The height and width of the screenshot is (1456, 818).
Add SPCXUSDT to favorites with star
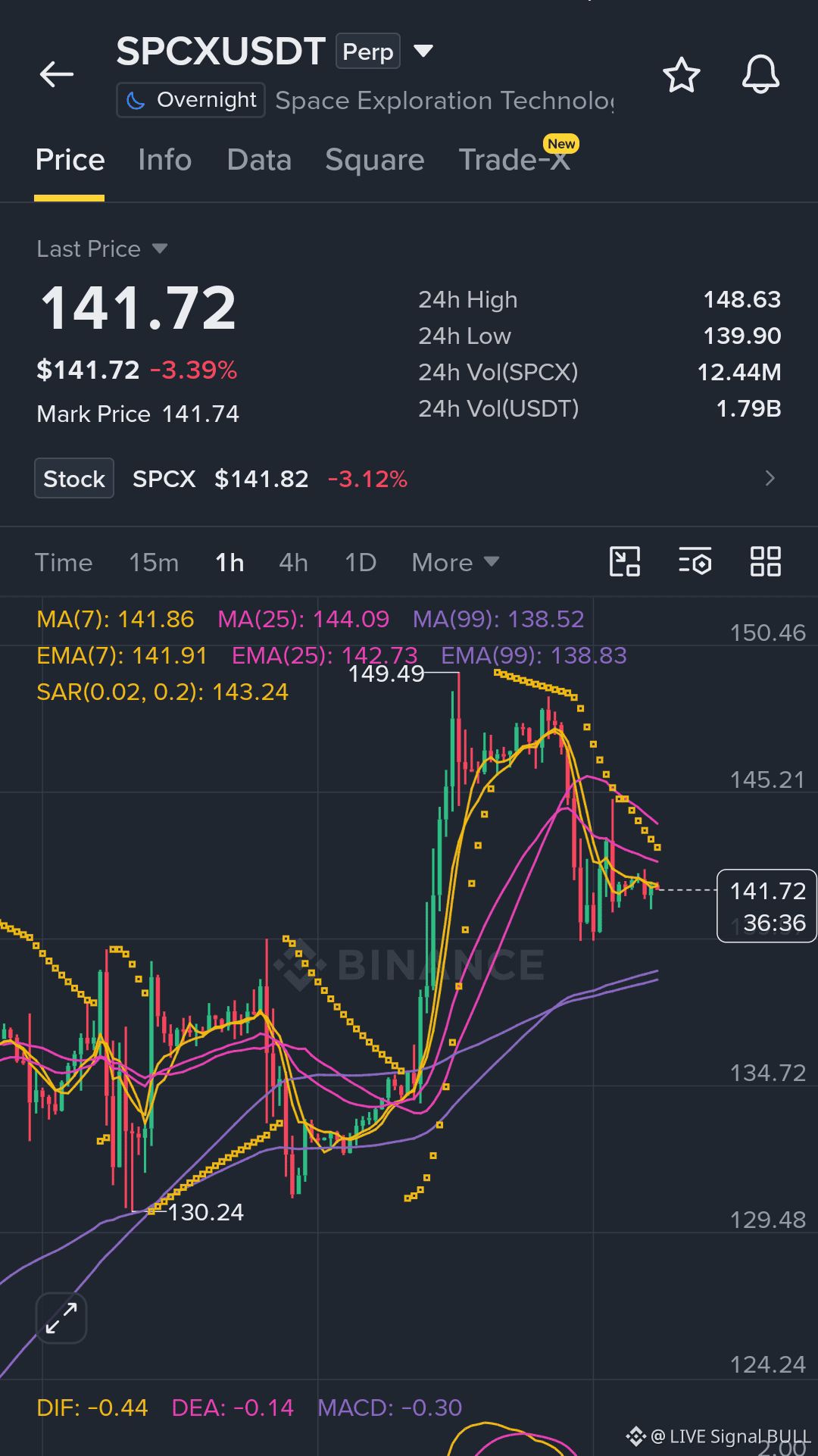(681, 75)
